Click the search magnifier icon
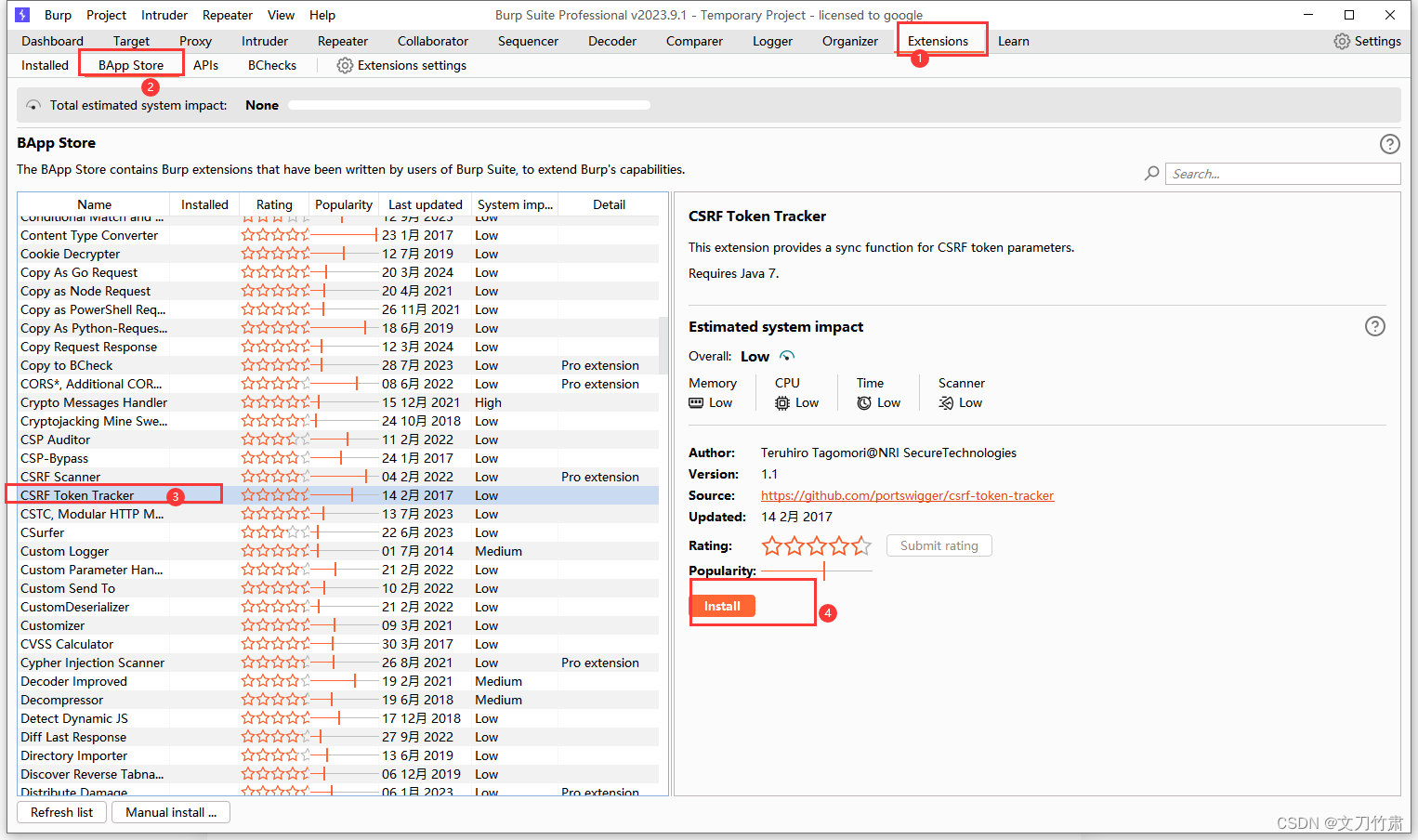The width and height of the screenshot is (1418, 840). coord(1151,174)
